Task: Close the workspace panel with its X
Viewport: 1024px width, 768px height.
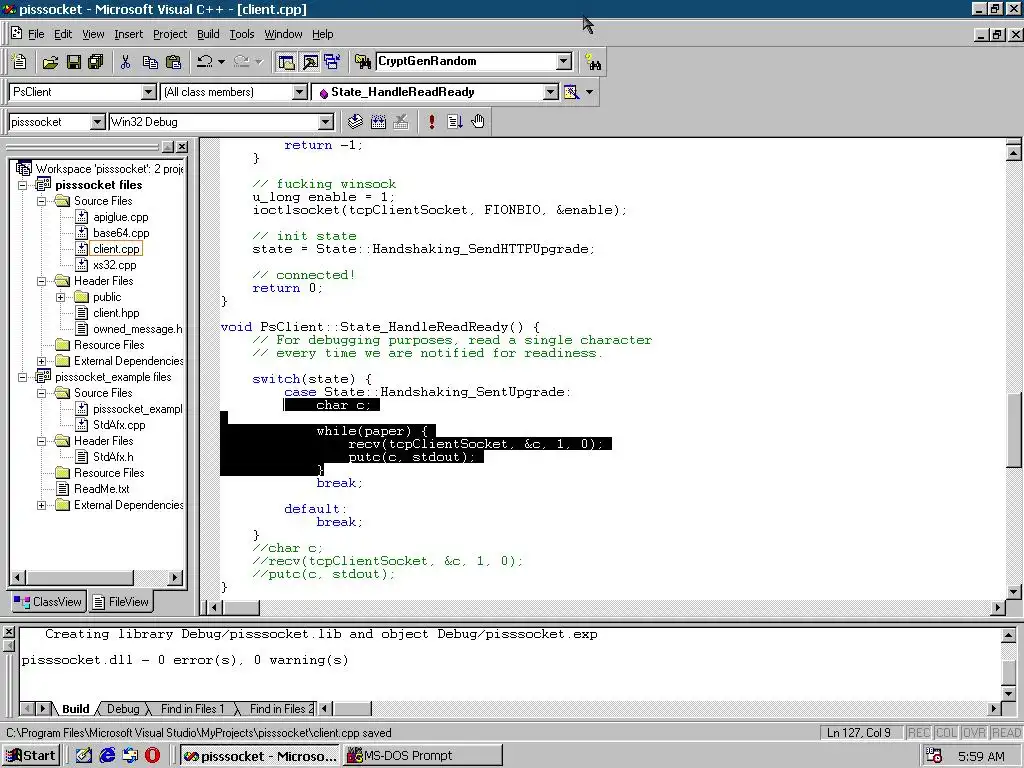Action: tap(182, 147)
